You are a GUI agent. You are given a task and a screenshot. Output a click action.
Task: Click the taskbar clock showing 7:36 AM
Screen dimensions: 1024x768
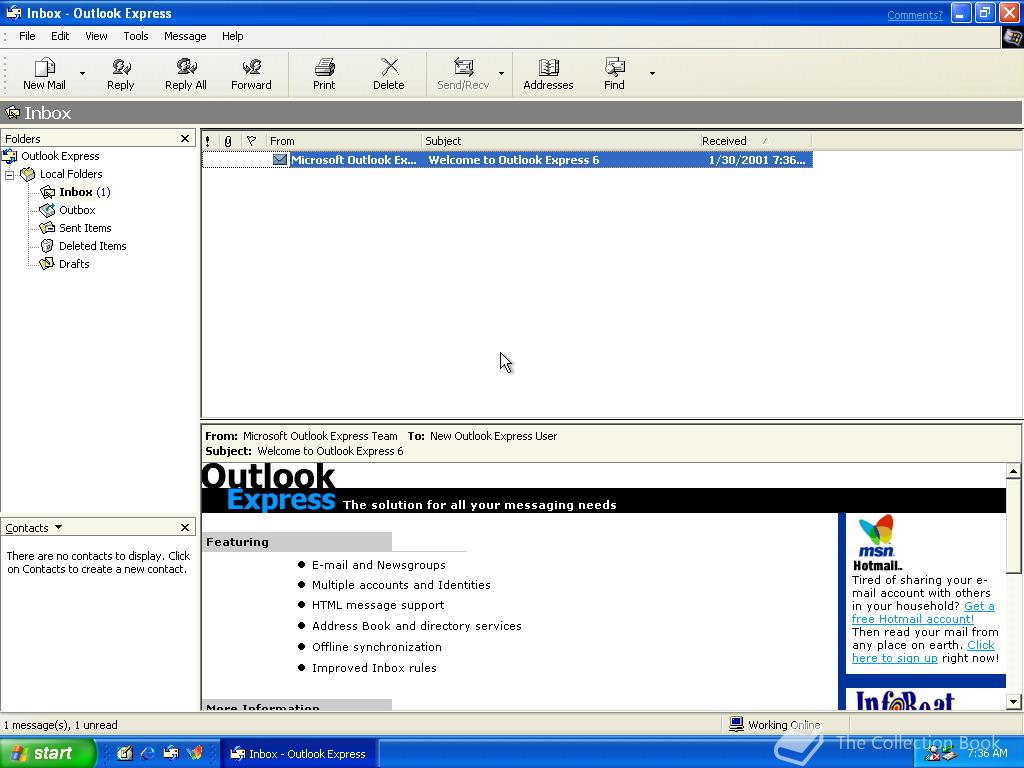coord(987,753)
